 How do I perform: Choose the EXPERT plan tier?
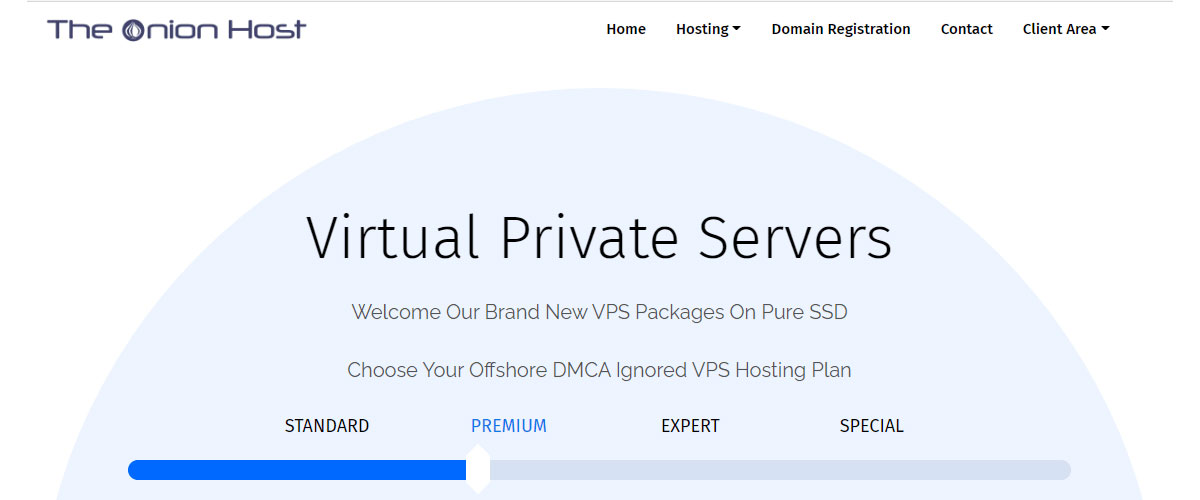690,426
